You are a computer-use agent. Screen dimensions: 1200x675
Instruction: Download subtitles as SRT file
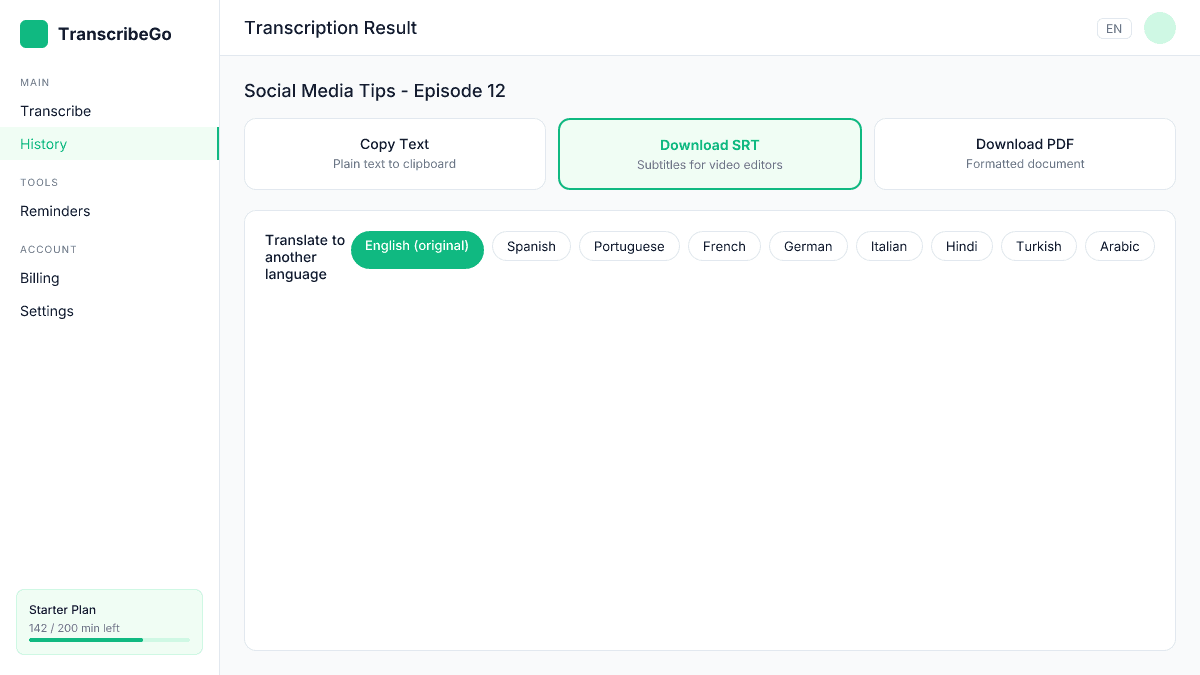(709, 153)
